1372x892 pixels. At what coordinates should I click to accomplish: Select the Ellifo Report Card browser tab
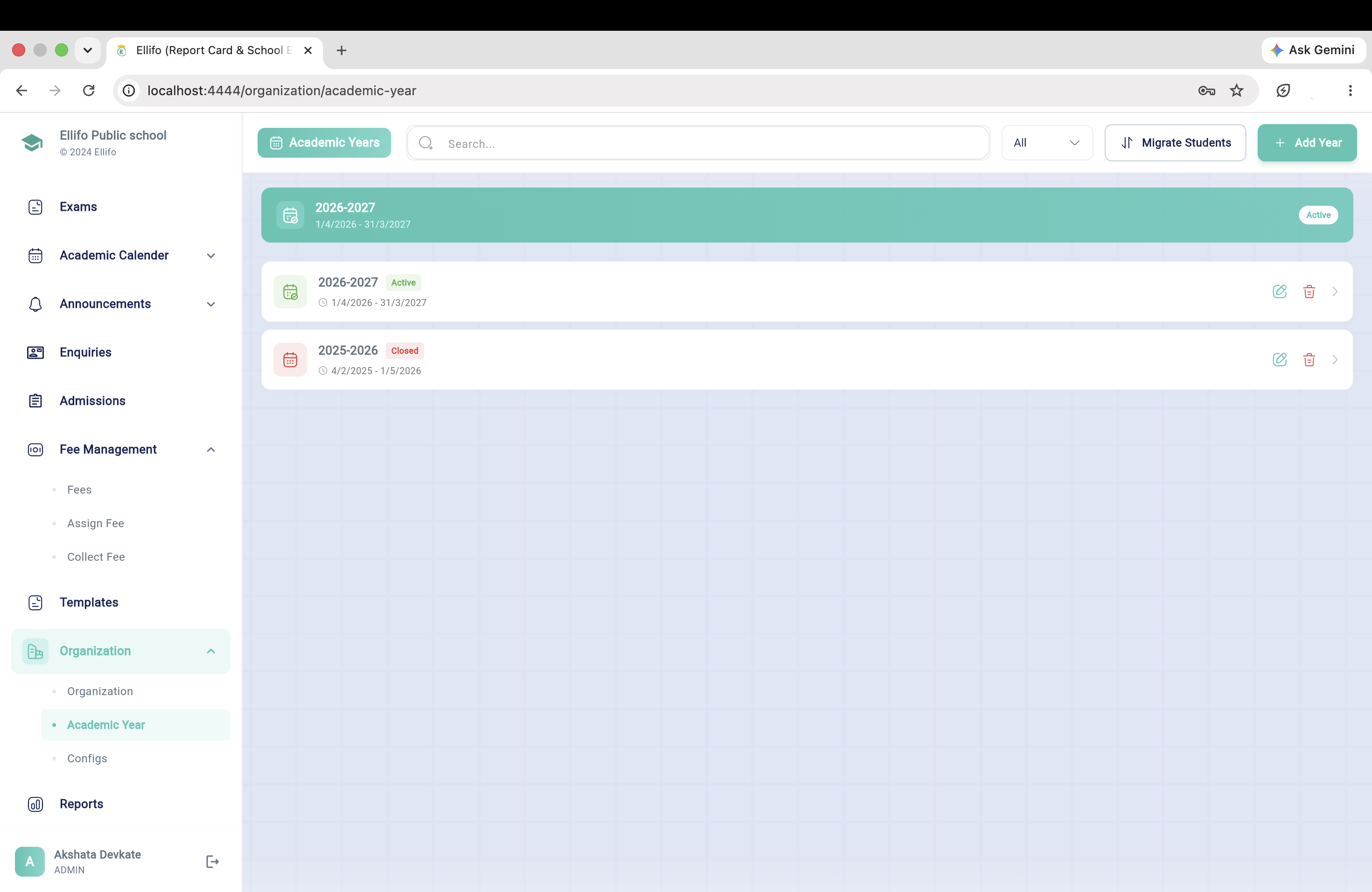click(215, 50)
